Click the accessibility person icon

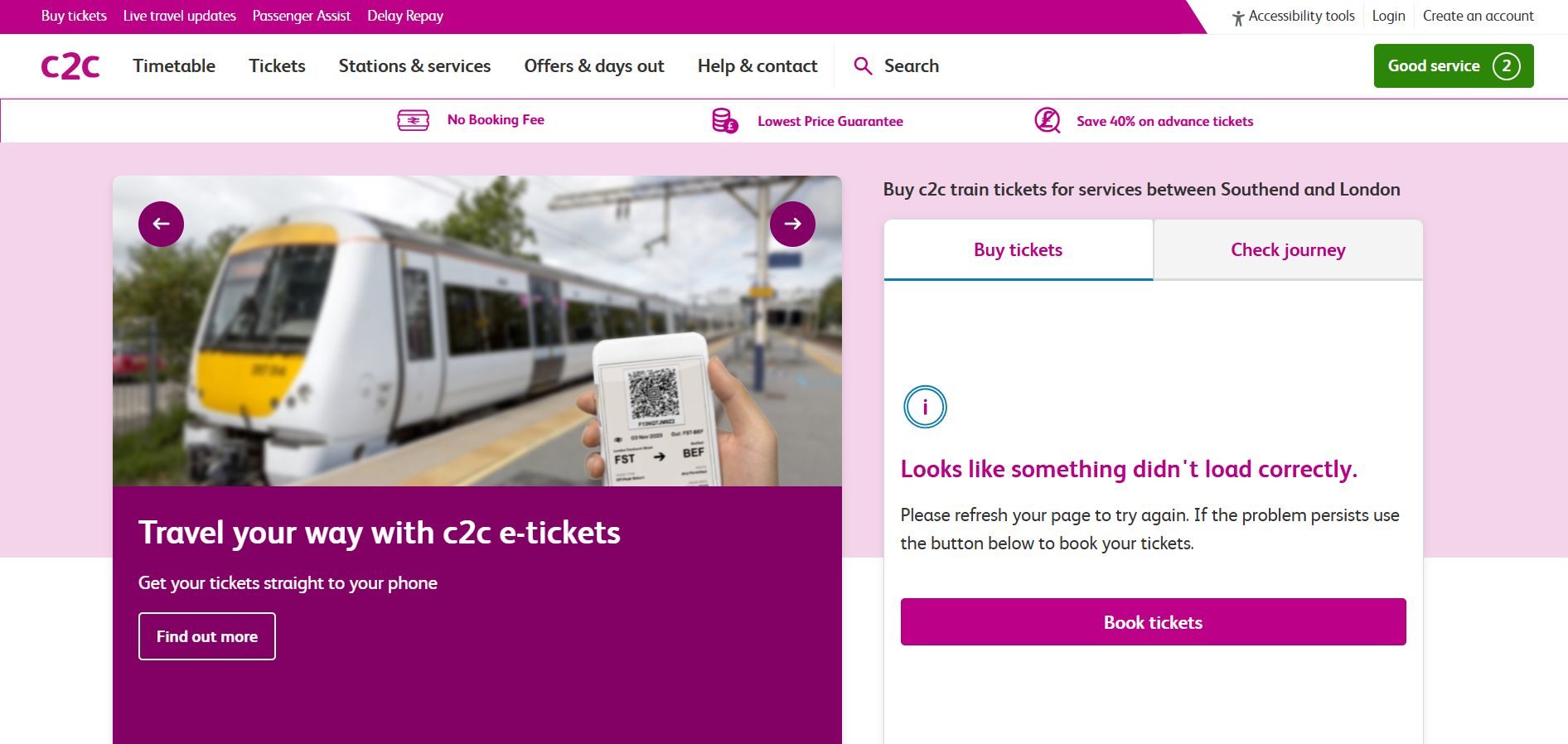1238,17
